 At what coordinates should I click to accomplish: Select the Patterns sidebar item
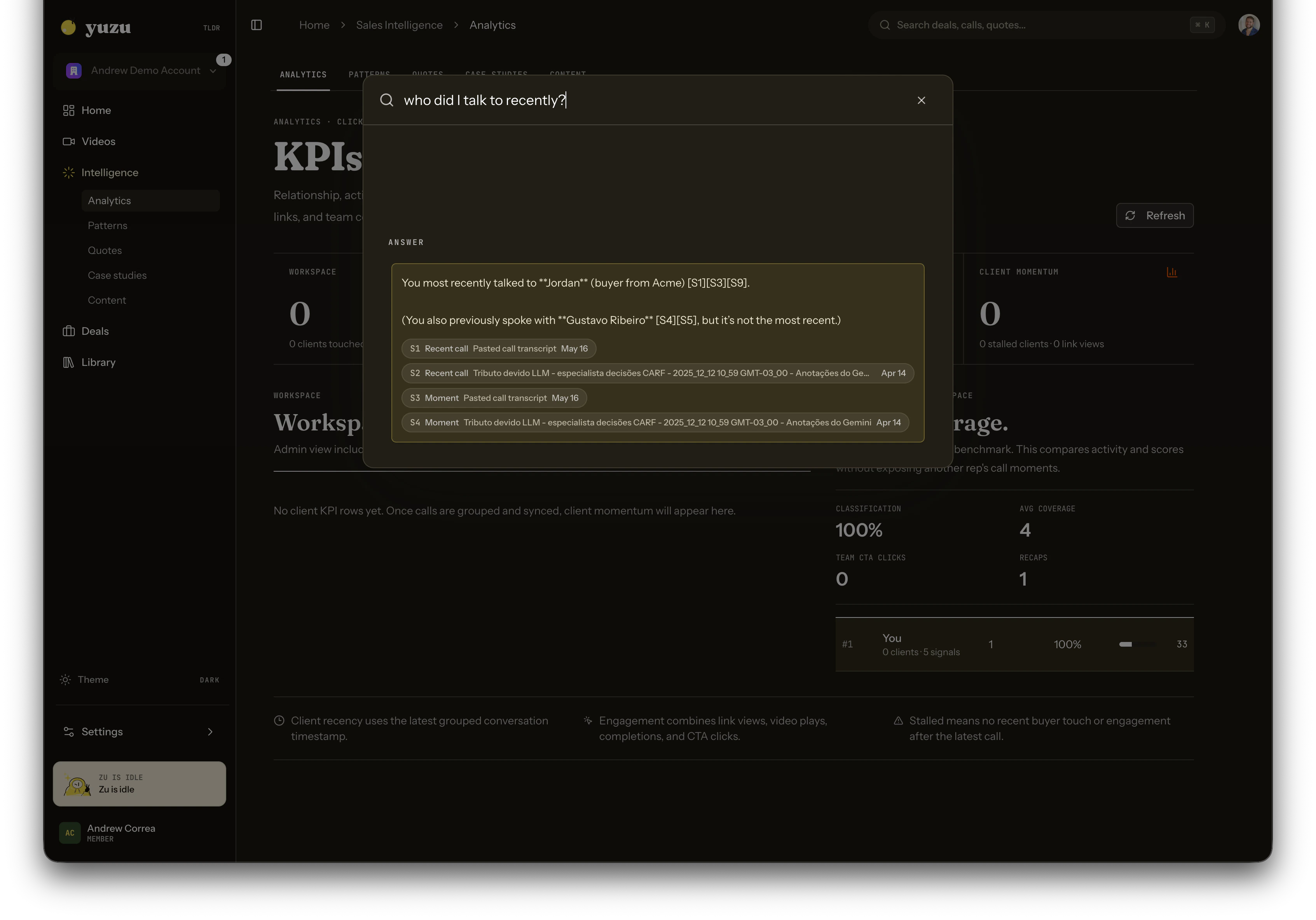click(151, 226)
